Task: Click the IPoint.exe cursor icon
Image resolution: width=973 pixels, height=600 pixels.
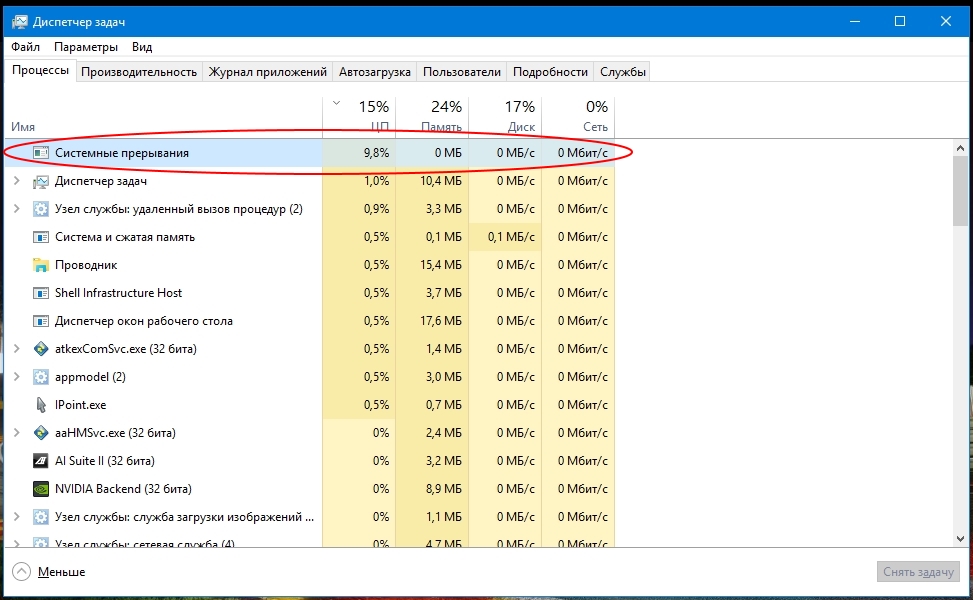Action: (x=41, y=405)
